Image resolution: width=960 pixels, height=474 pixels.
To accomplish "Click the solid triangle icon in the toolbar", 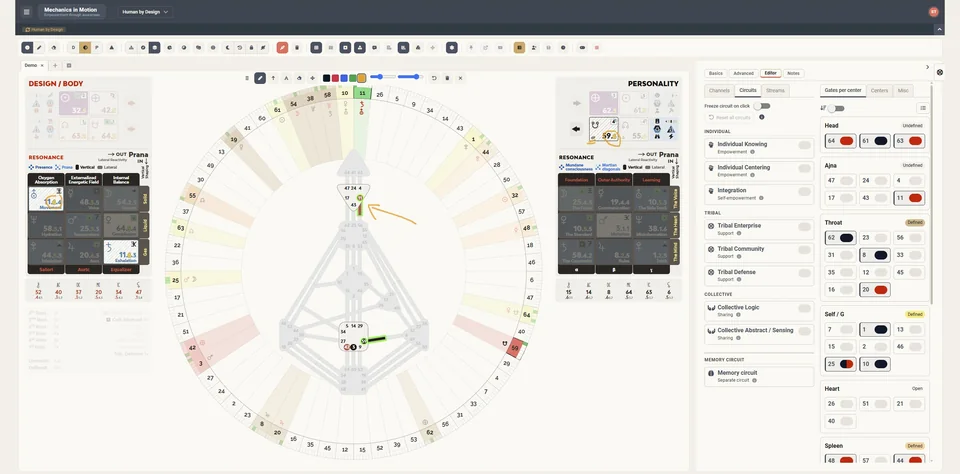I will pos(112,47).
